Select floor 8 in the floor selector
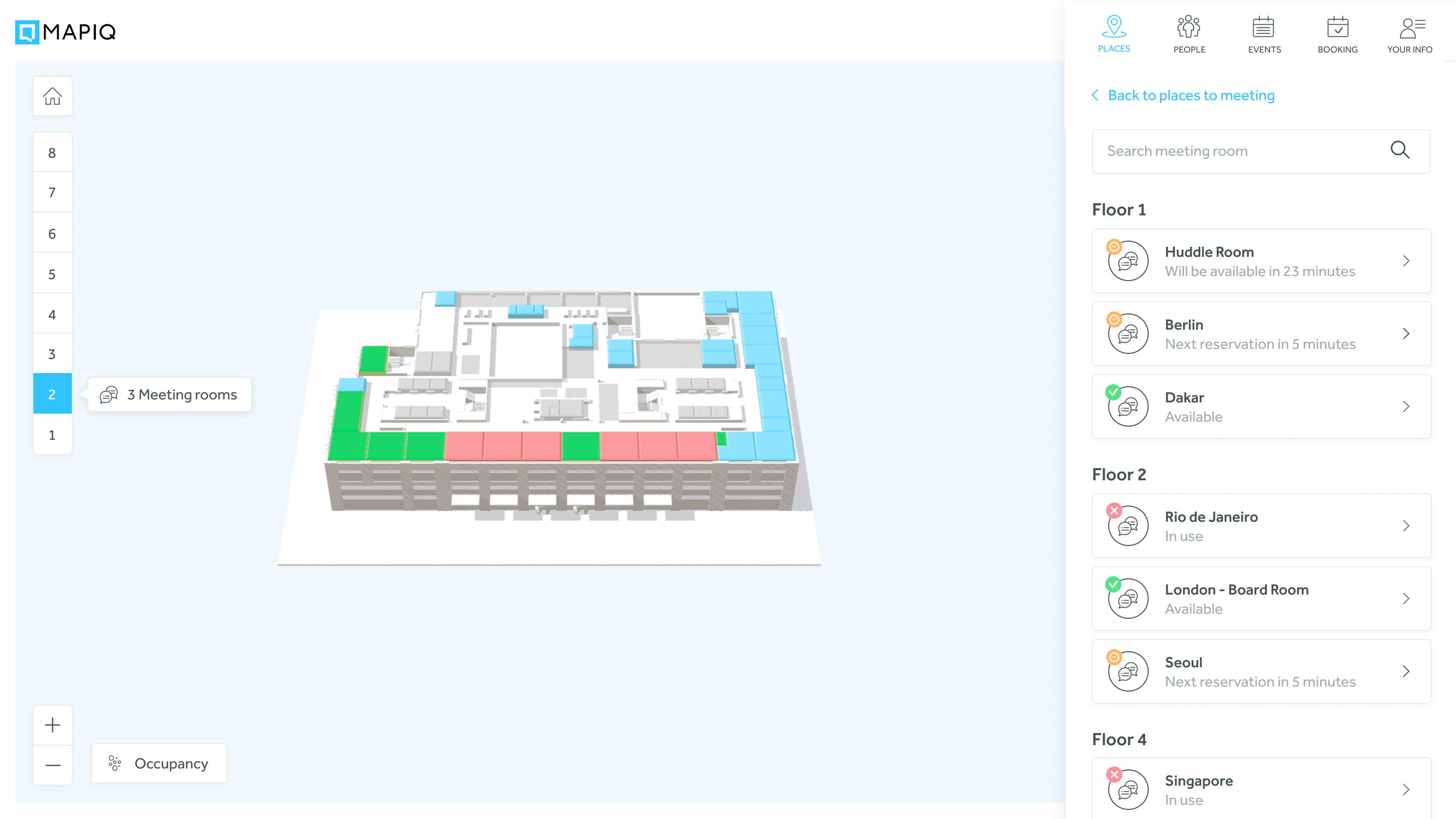Image resolution: width=1456 pixels, height=819 pixels. [52, 153]
